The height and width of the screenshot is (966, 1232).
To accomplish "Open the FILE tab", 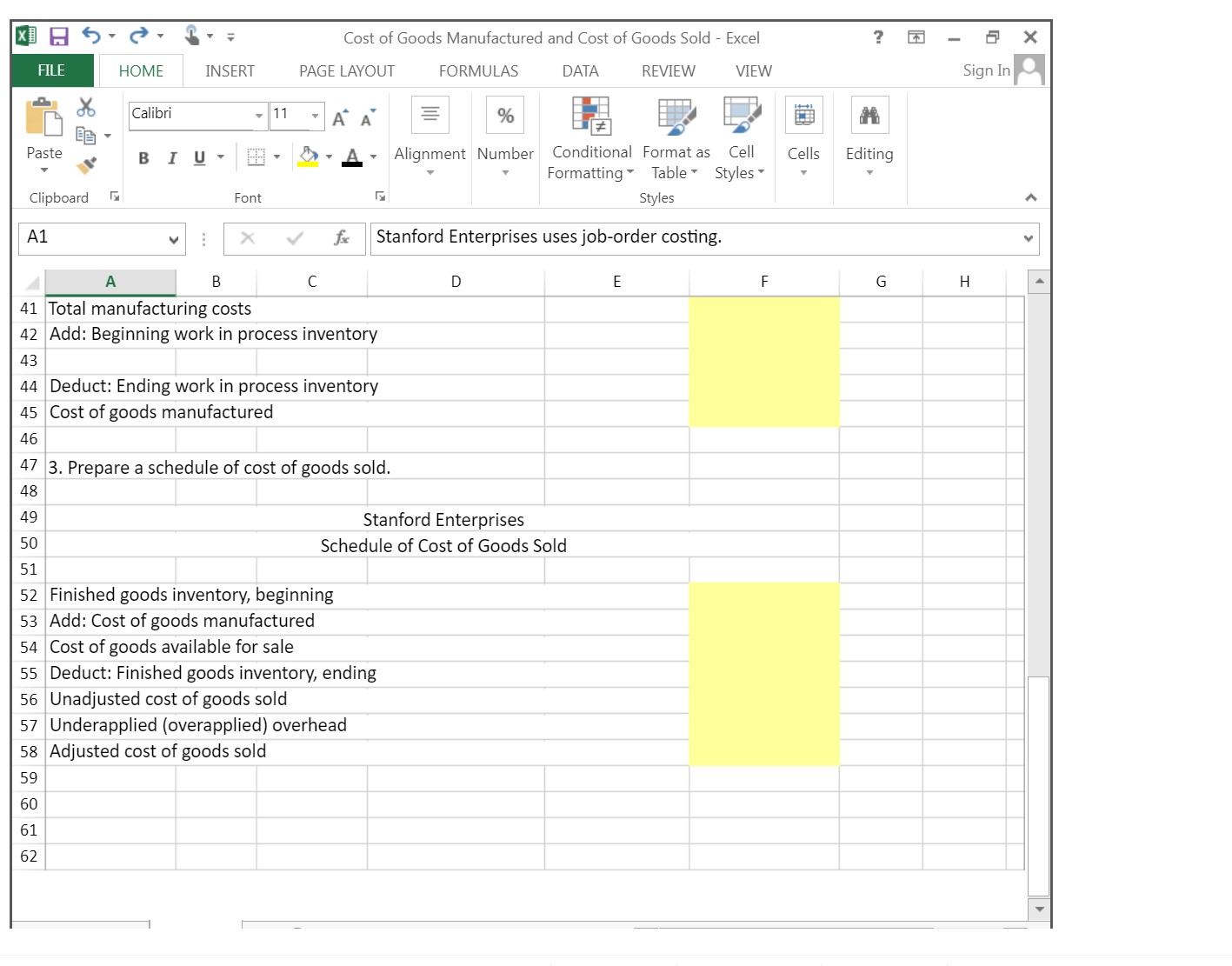I will point(51,70).
